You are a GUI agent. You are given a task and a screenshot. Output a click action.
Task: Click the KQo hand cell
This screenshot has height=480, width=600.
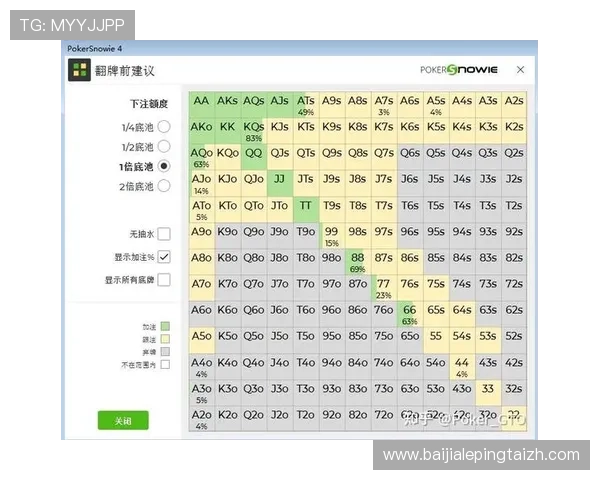228,157
